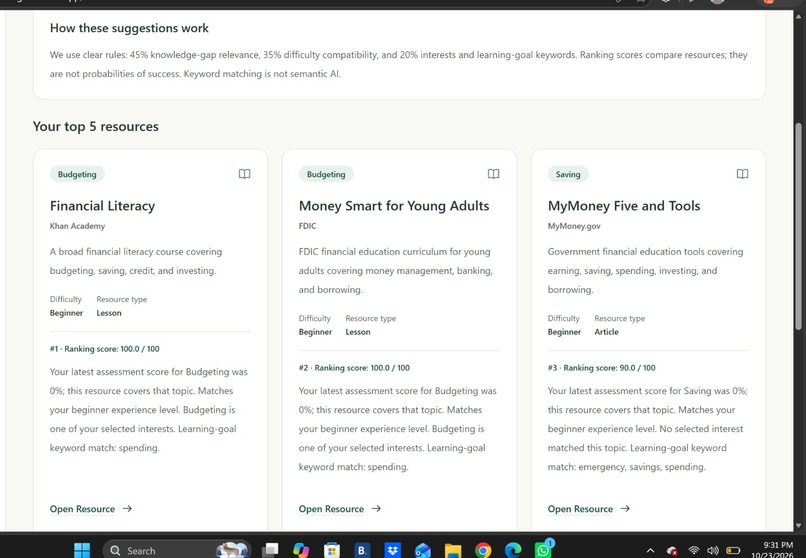This screenshot has width=806, height=558.
Task: Open File Explorer from taskbar
Action: 453,550
